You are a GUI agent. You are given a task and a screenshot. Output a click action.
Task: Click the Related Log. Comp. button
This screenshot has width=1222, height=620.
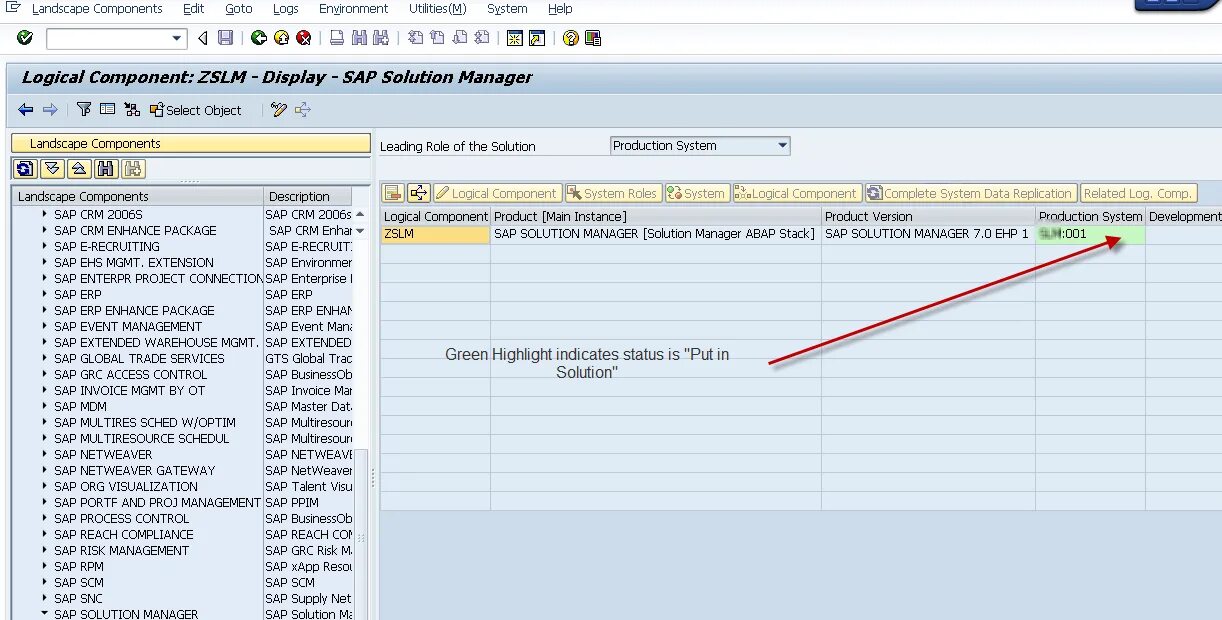coord(1138,193)
